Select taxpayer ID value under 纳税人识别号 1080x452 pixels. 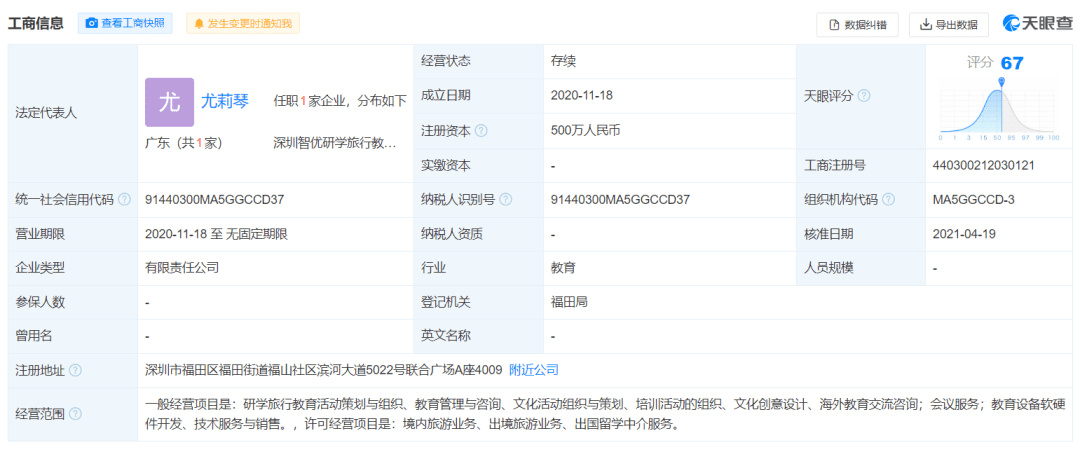(621, 200)
